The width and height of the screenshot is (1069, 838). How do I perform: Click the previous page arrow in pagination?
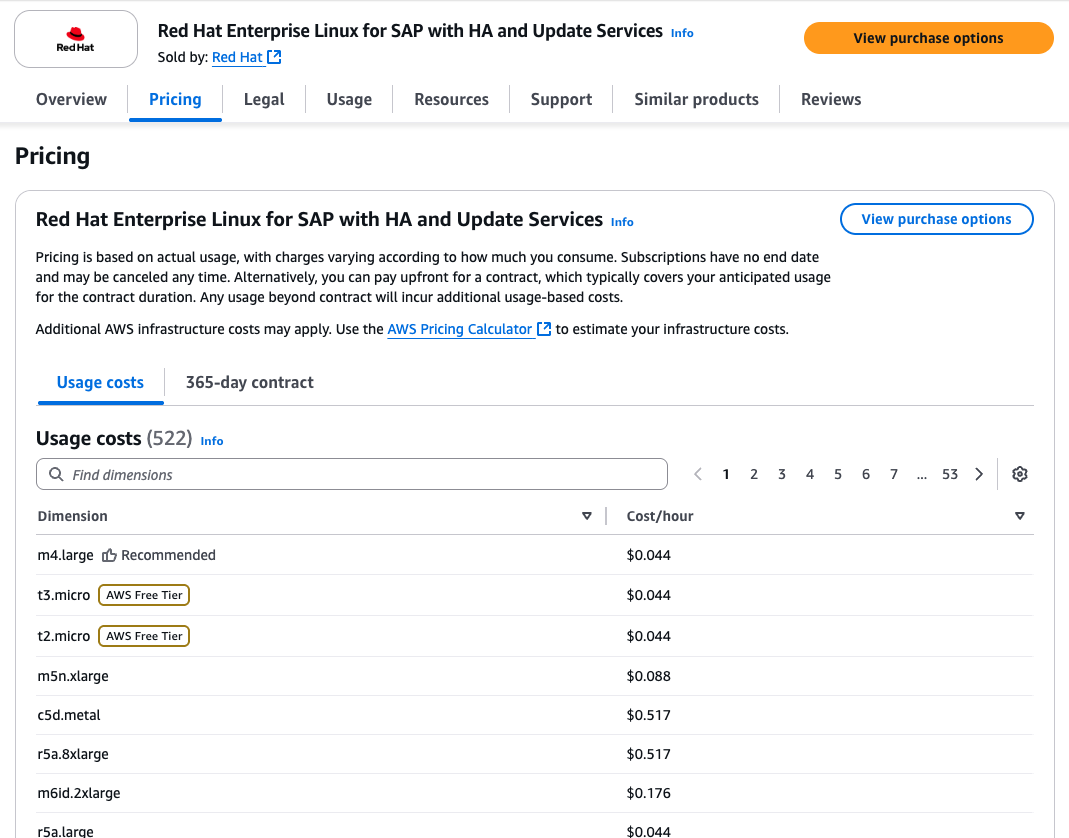click(697, 474)
